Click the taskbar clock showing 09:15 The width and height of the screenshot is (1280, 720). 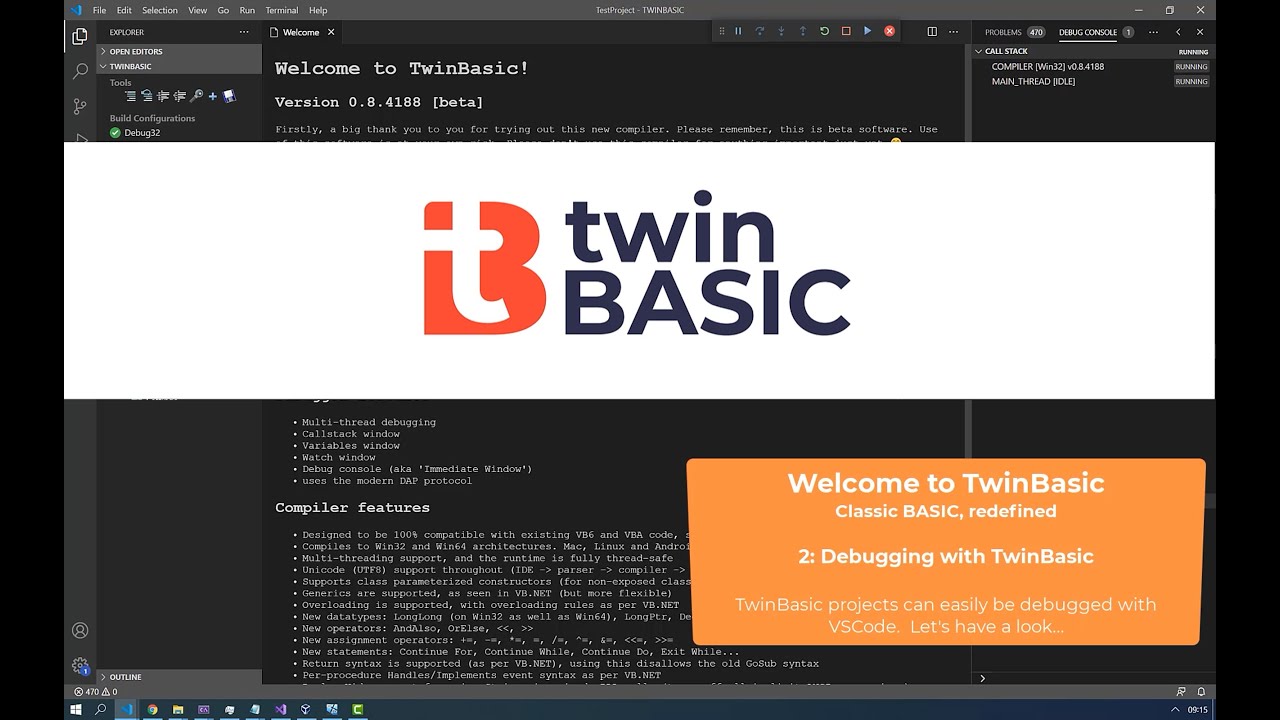(x=1197, y=710)
